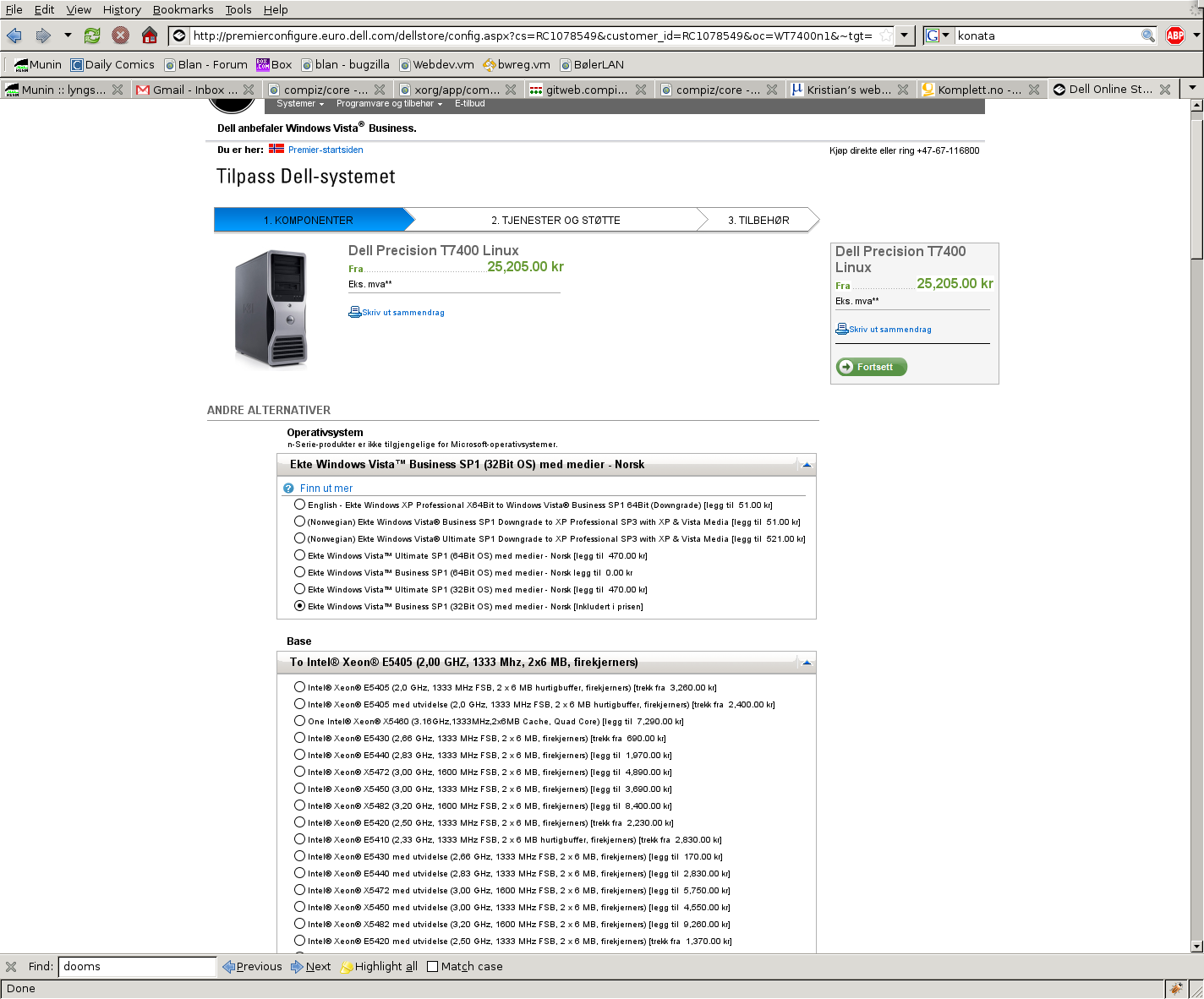Image resolution: width=1204 pixels, height=999 pixels.
Task: Toggle the Match case checkbox
Action: (x=433, y=967)
